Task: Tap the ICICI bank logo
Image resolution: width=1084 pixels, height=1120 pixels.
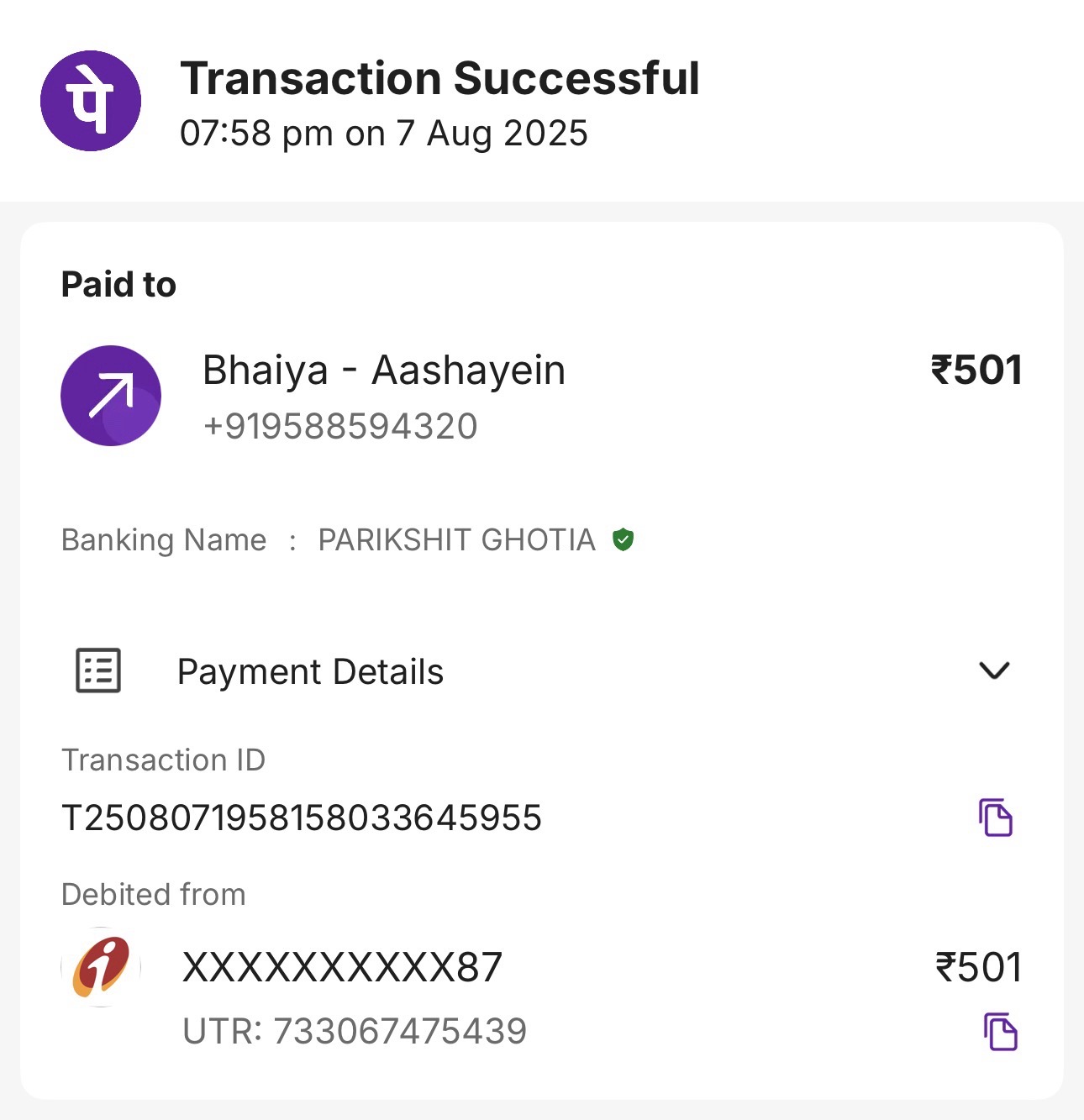Action: [102, 967]
